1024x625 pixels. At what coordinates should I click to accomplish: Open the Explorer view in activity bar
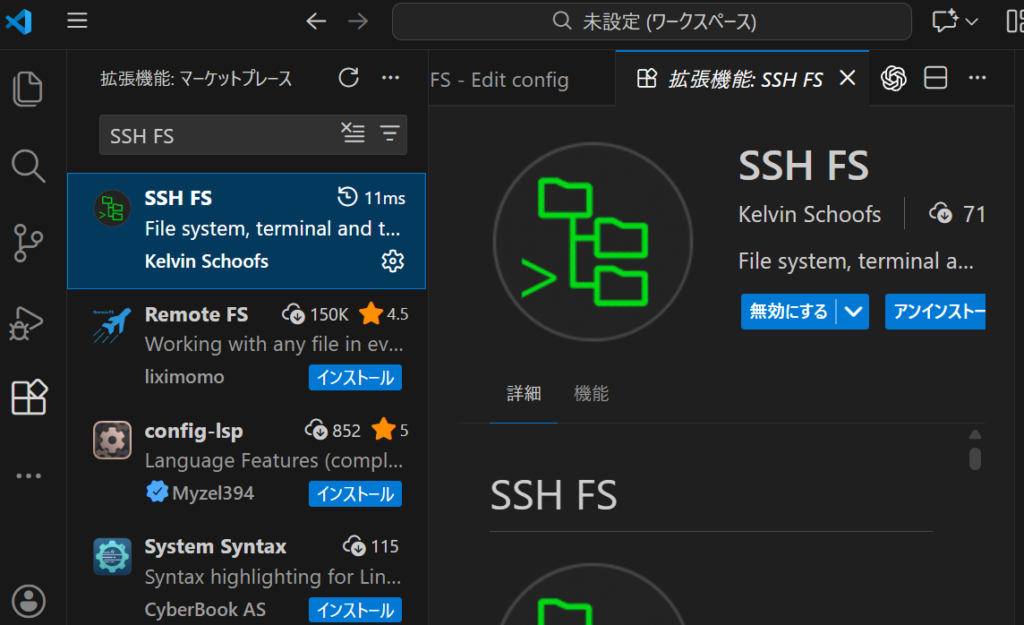28,89
